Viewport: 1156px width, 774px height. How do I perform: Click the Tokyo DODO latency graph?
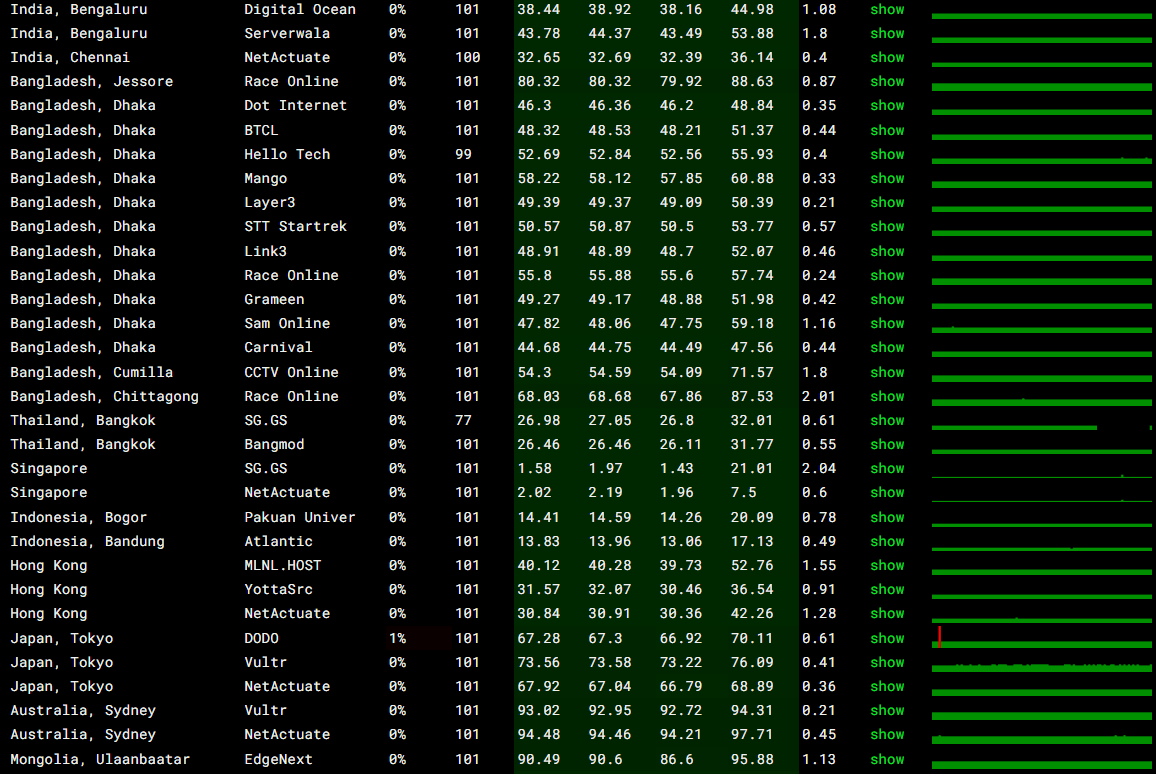1042,638
